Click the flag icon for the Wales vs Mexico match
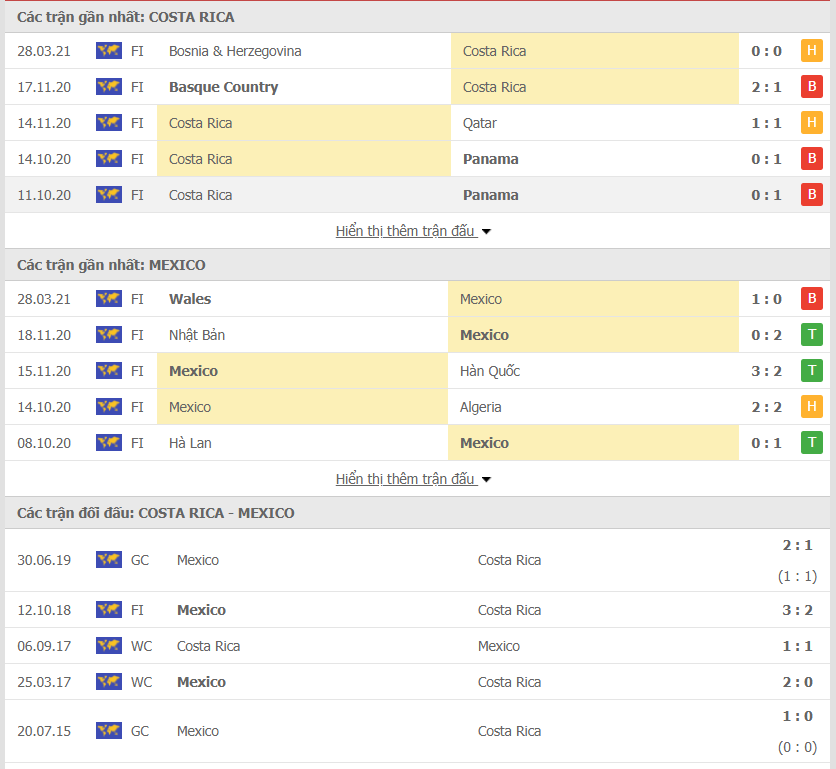Viewport: 836px width, 769px height. [x=109, y=299]
